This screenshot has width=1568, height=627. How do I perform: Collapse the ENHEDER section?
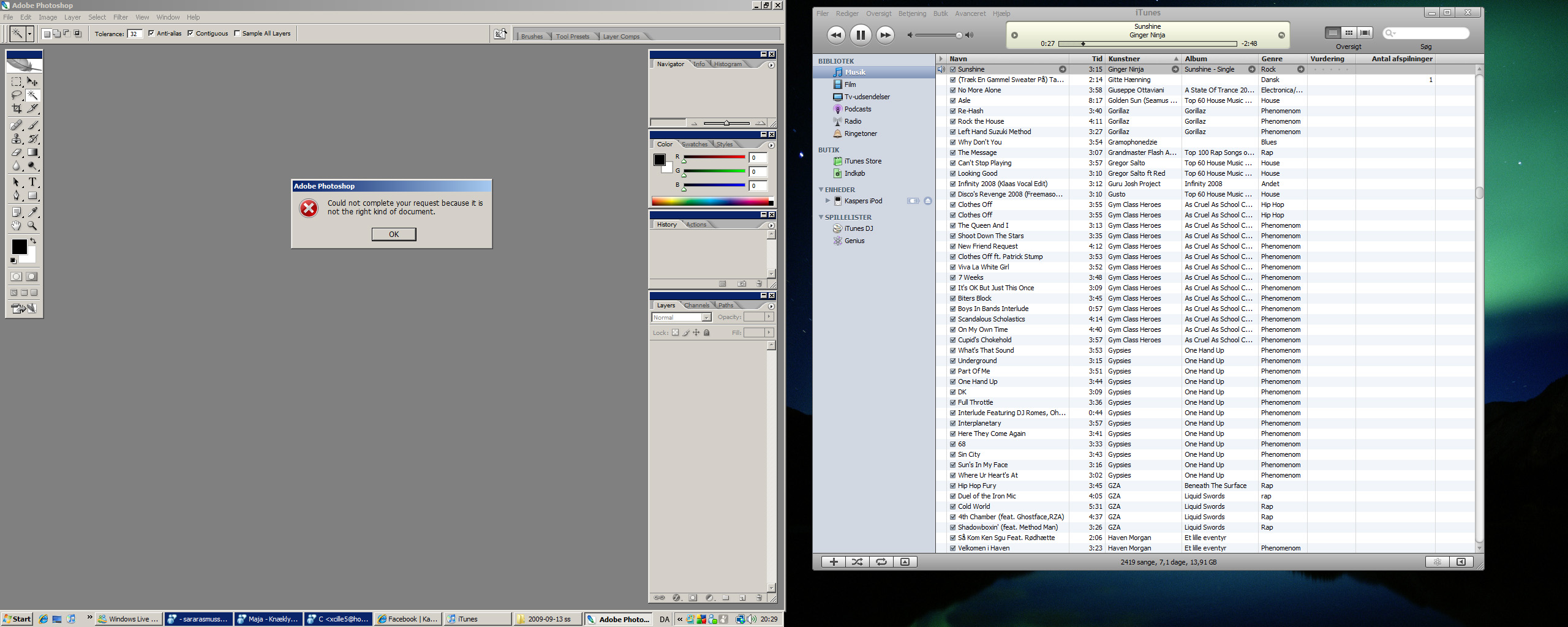pos(821,190)
